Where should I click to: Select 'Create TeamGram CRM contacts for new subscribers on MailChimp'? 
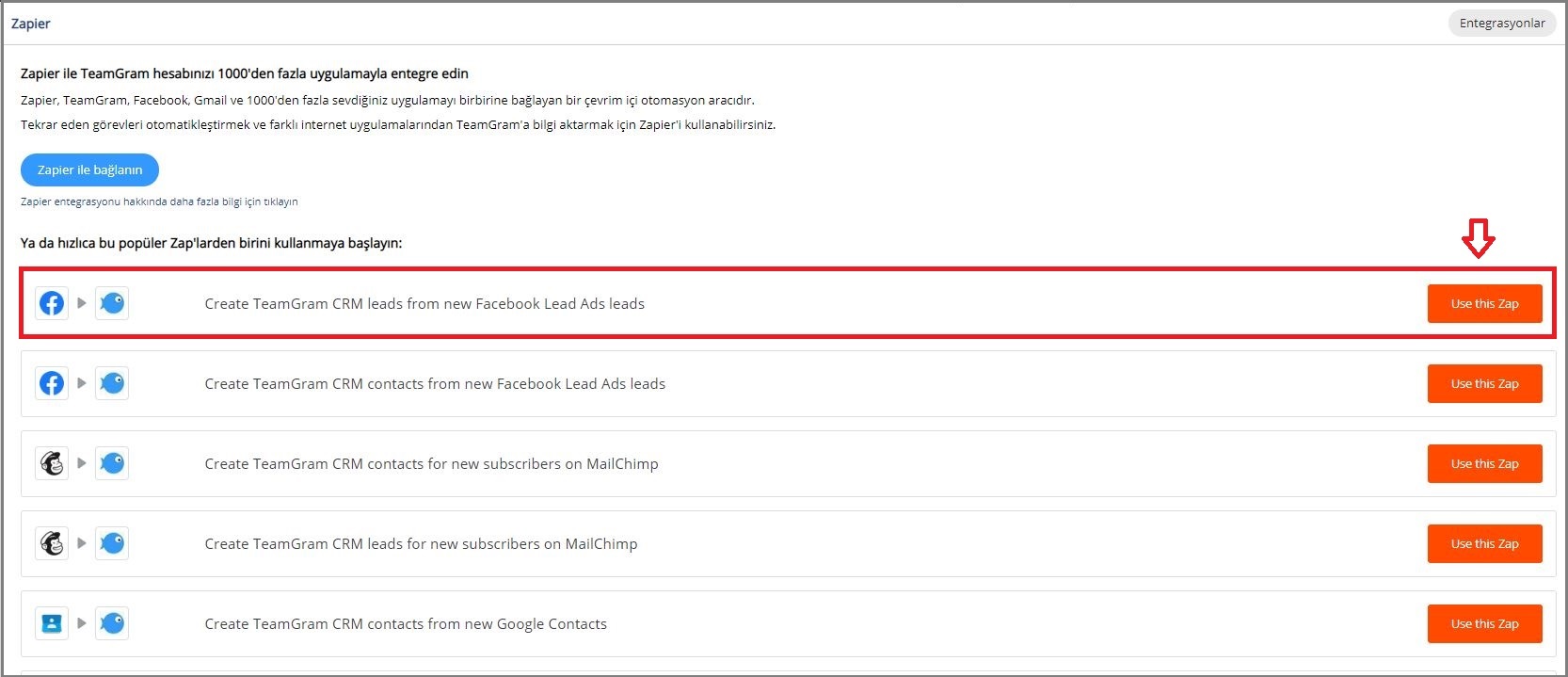[431, 464]
